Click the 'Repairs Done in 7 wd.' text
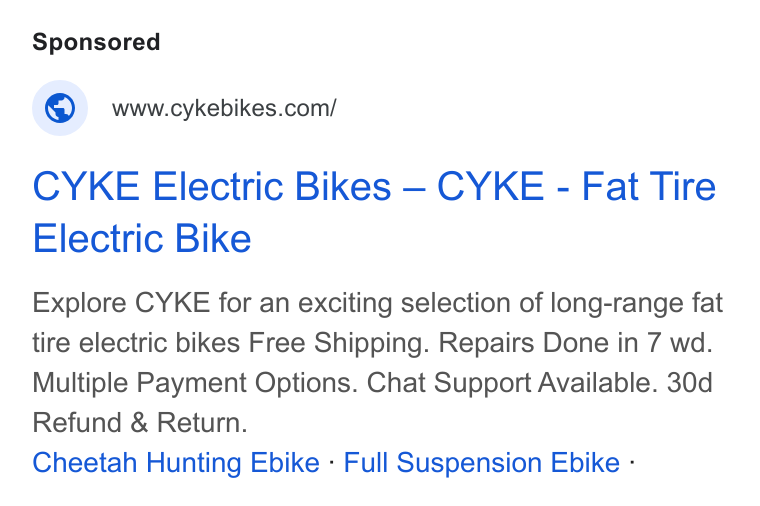This screenshot has height=506, width=760. point(575,343)
